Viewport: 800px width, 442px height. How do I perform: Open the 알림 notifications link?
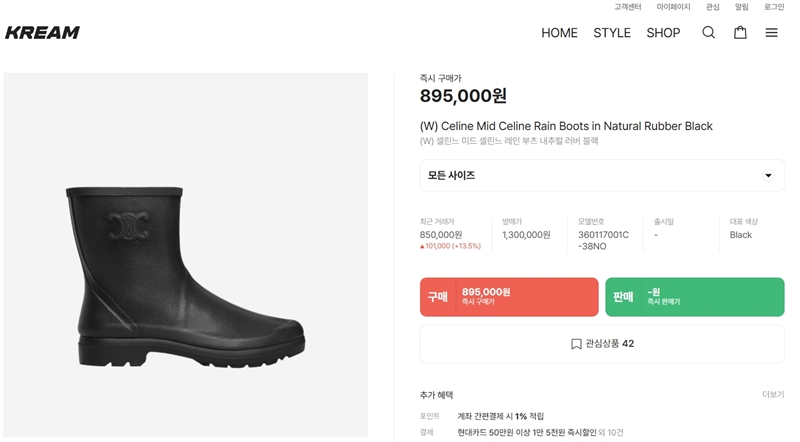pyautogui.click(x=741, y=7)
